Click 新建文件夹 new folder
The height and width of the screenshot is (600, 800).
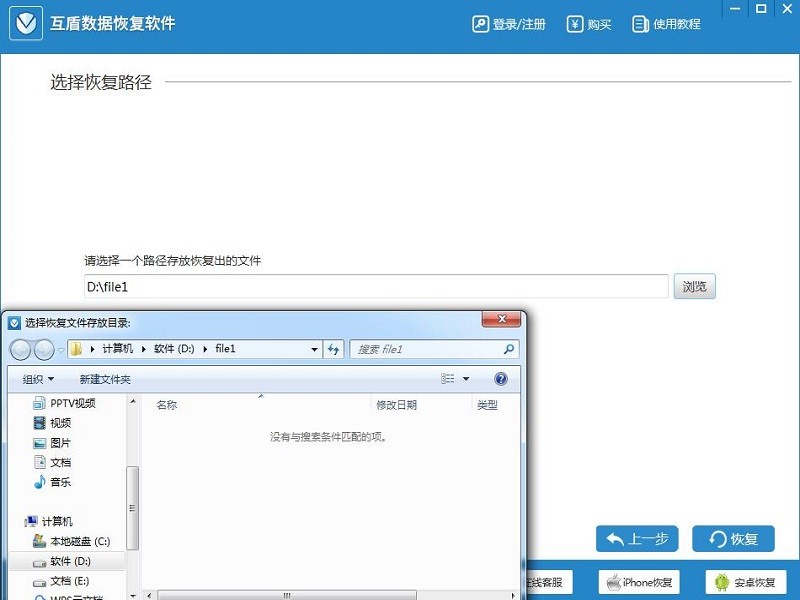pos(105,379)
